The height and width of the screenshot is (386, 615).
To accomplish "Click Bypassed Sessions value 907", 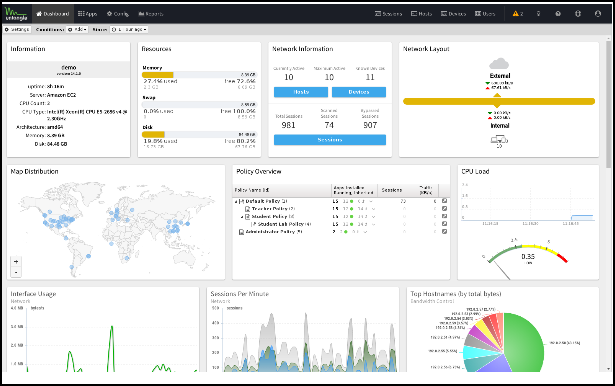I will click(x=370, y=125).
